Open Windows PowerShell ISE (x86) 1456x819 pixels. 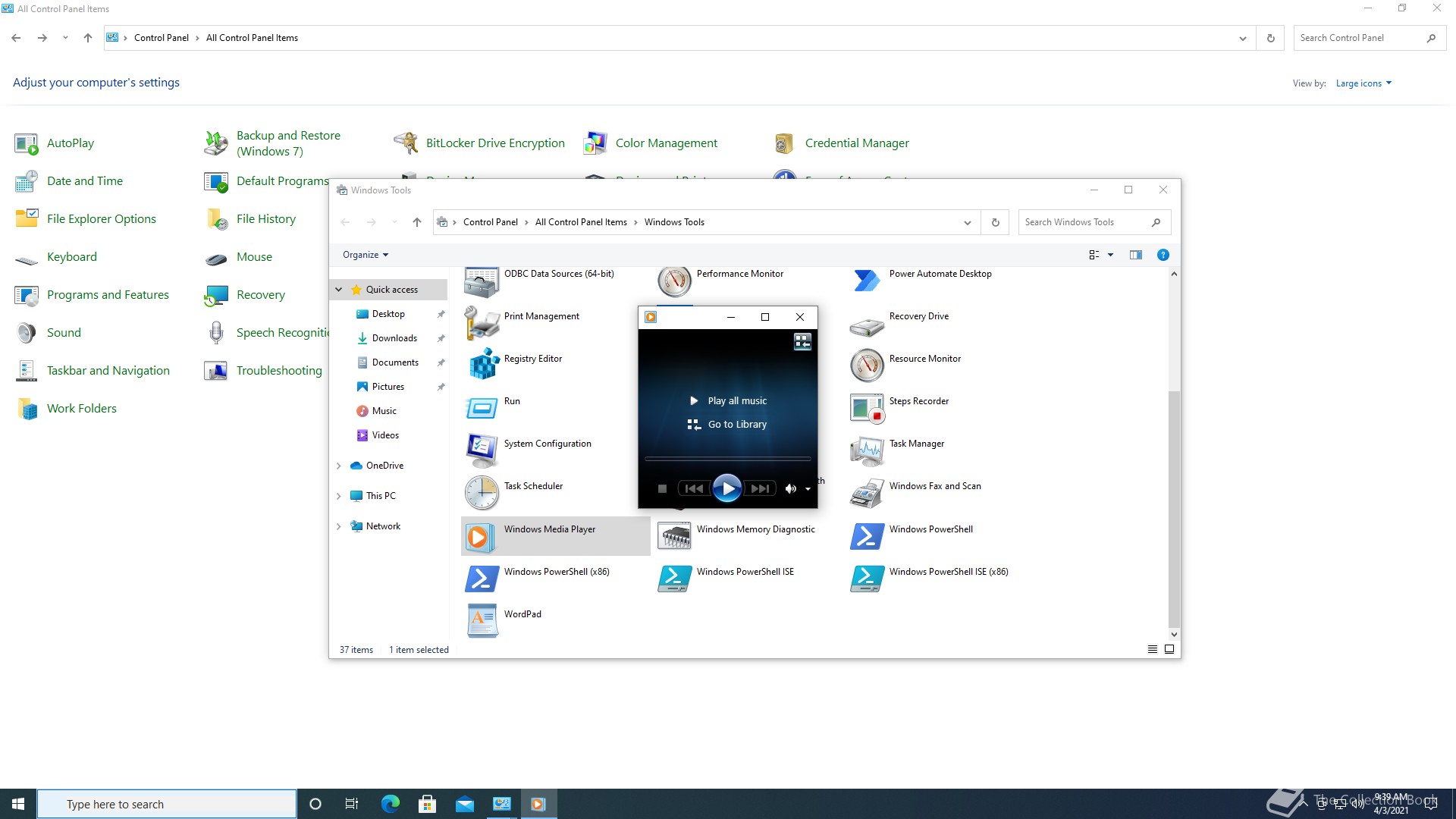[948, 572]
